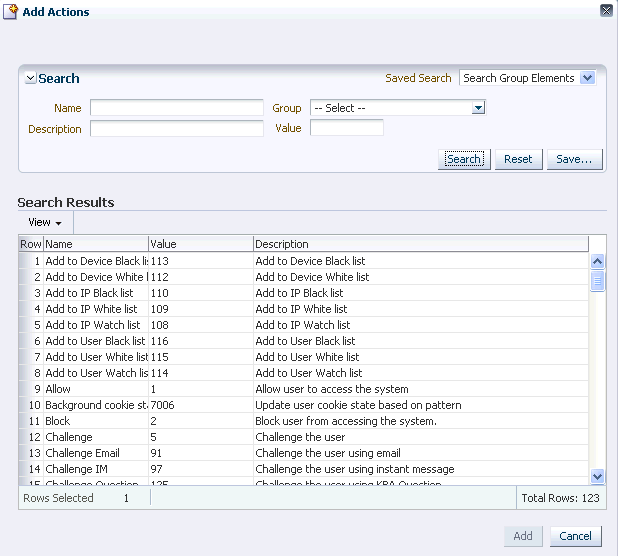Image resolution: width=618 pixels, height=556 pixels.
Task: Click the Rows Selected status text
Action: pyautogui.click(x=58, y=498)
